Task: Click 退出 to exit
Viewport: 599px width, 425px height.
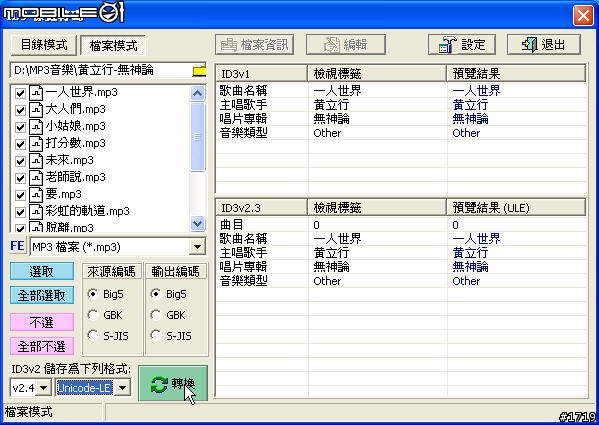Action: (x=544, y=45)
